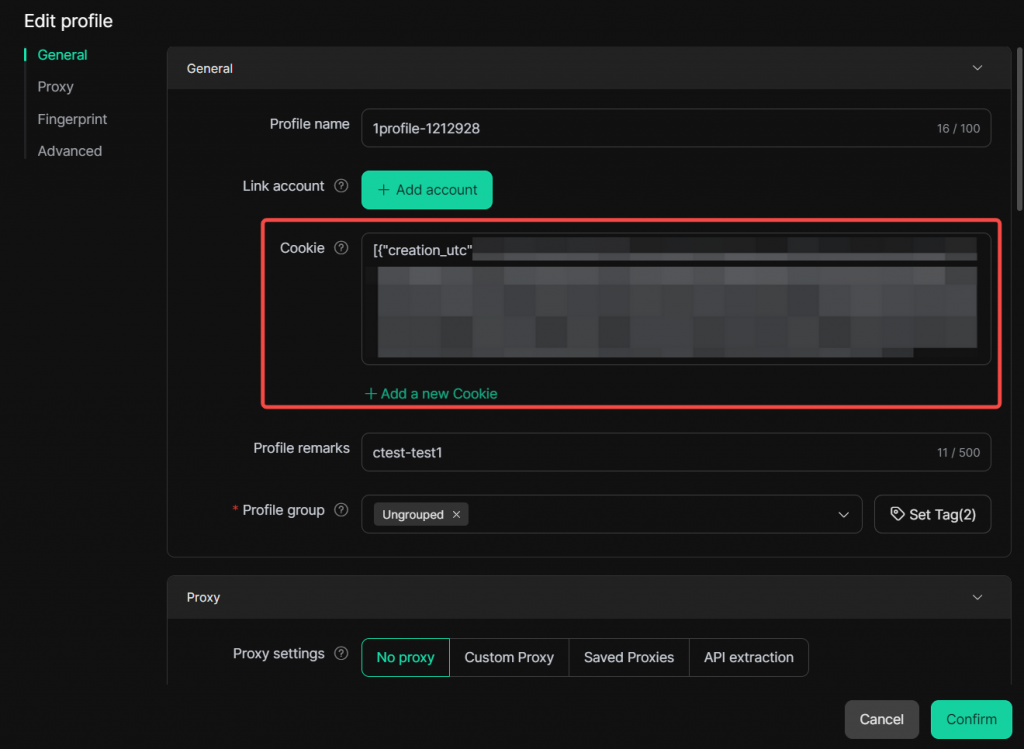Screen dimensions: 1024x749
Task: Open the Profile group dropdown arrow
Action: click(x=843, y=514)
